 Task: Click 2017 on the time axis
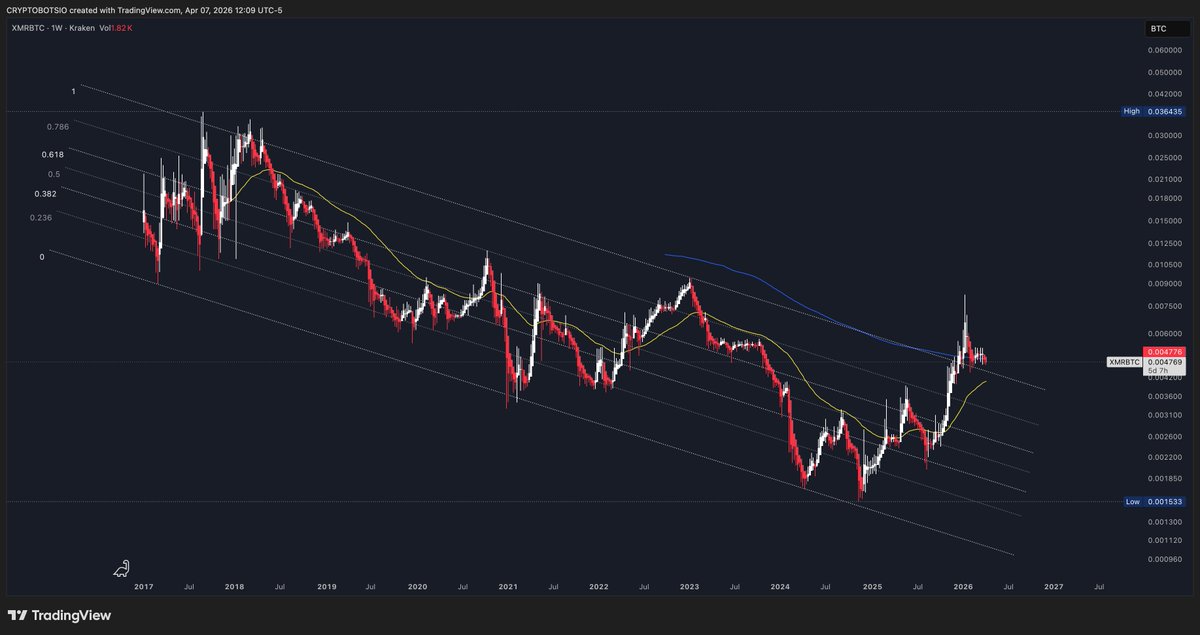(143, 588)
